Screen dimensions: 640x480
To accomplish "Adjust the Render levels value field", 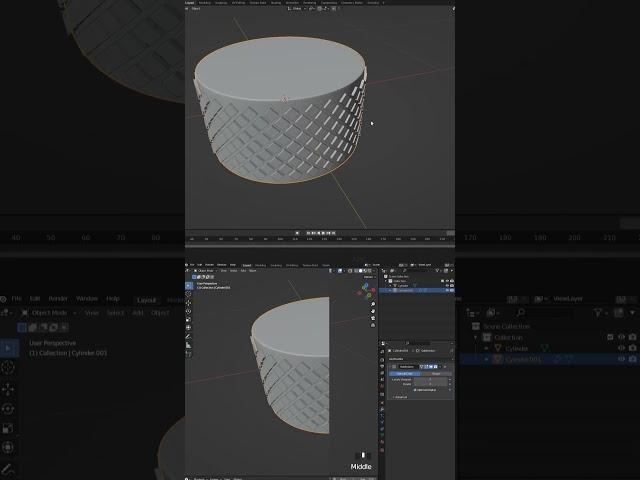I will [x=430, y=384].
